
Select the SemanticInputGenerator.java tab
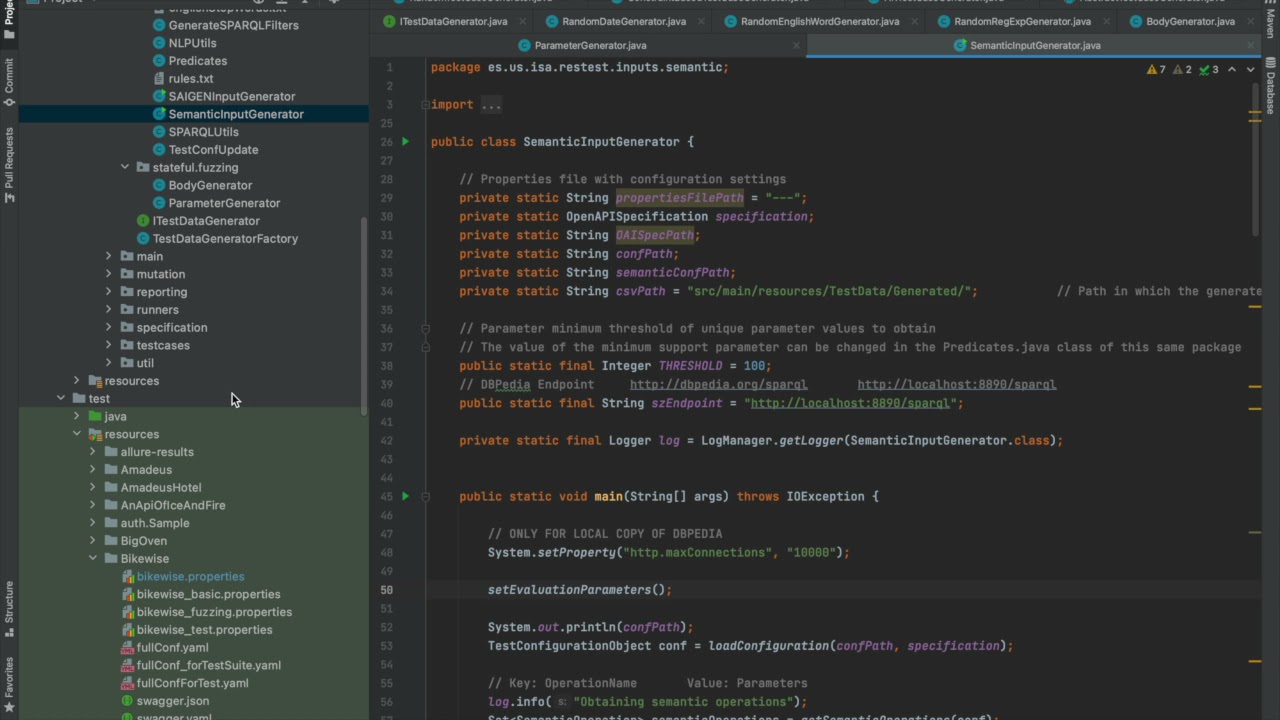pos(1035,45)
